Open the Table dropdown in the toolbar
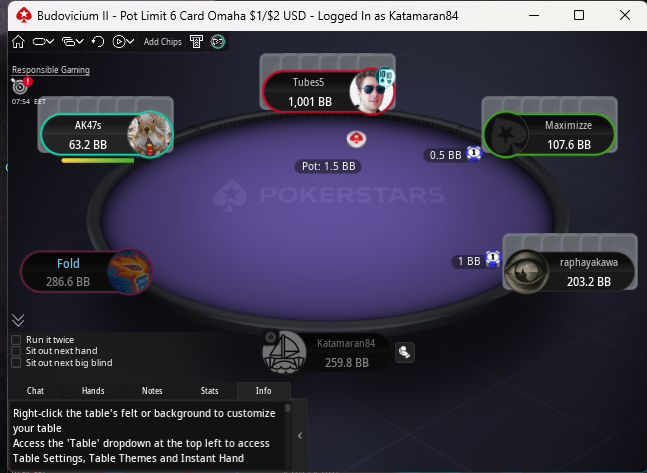Viewport: 647px width, 473px height. pos(43,42)
